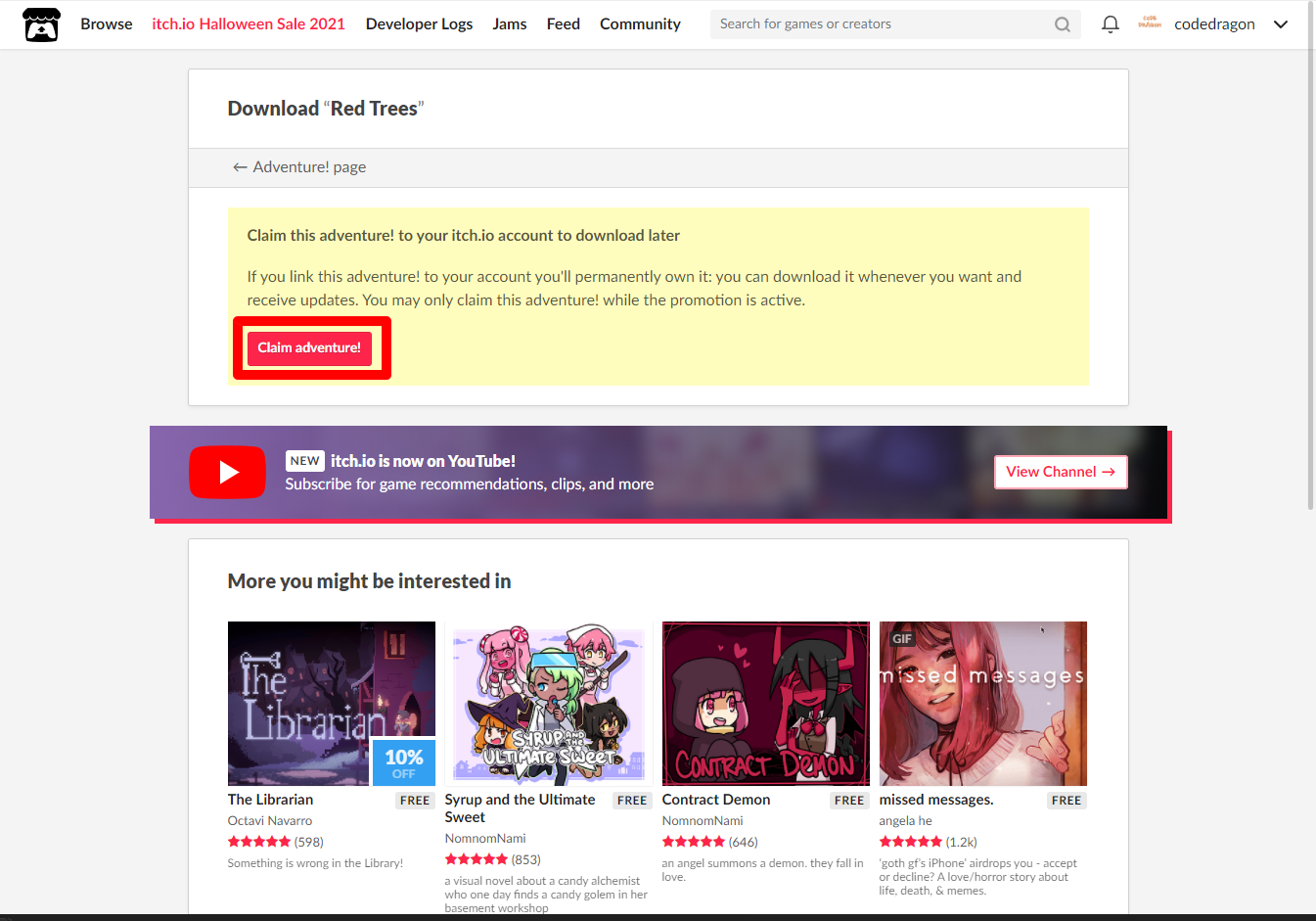Click the codedragon username
This screenshot has height=921, width=1316.
[1214, 24]
